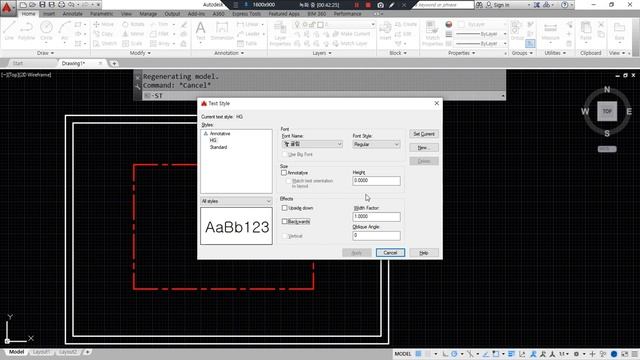Click the Group icon in Groups panel
Image resolution: width=640 pixels, height=360 pixels.
517,31
